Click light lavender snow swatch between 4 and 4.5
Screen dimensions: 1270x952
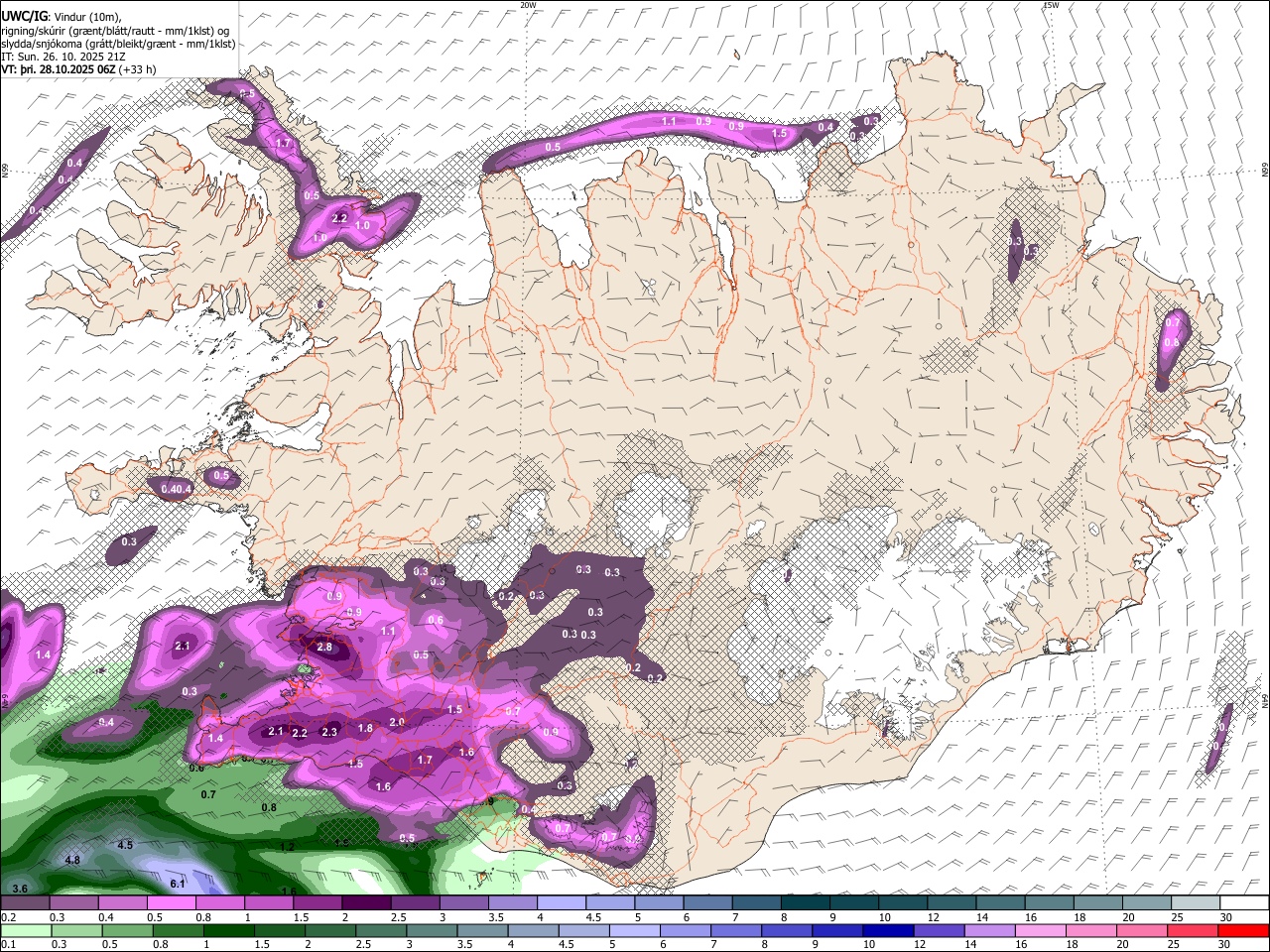[x=561, y=903]
